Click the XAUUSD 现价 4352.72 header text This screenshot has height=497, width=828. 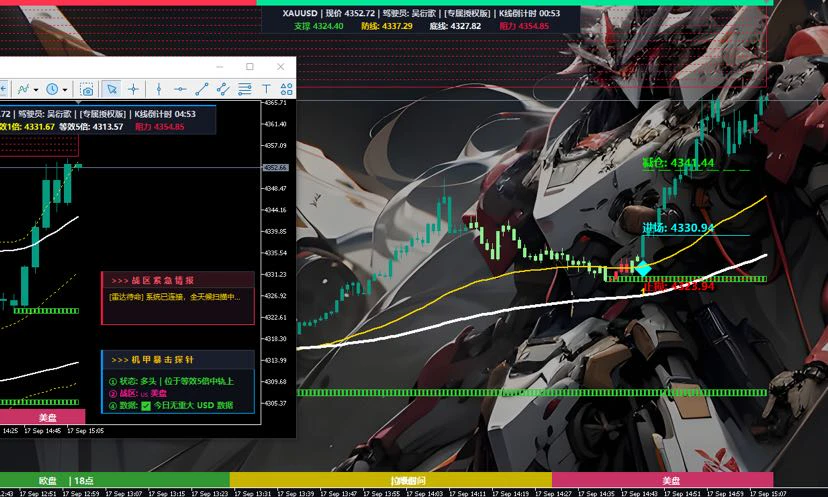[329, 13]
